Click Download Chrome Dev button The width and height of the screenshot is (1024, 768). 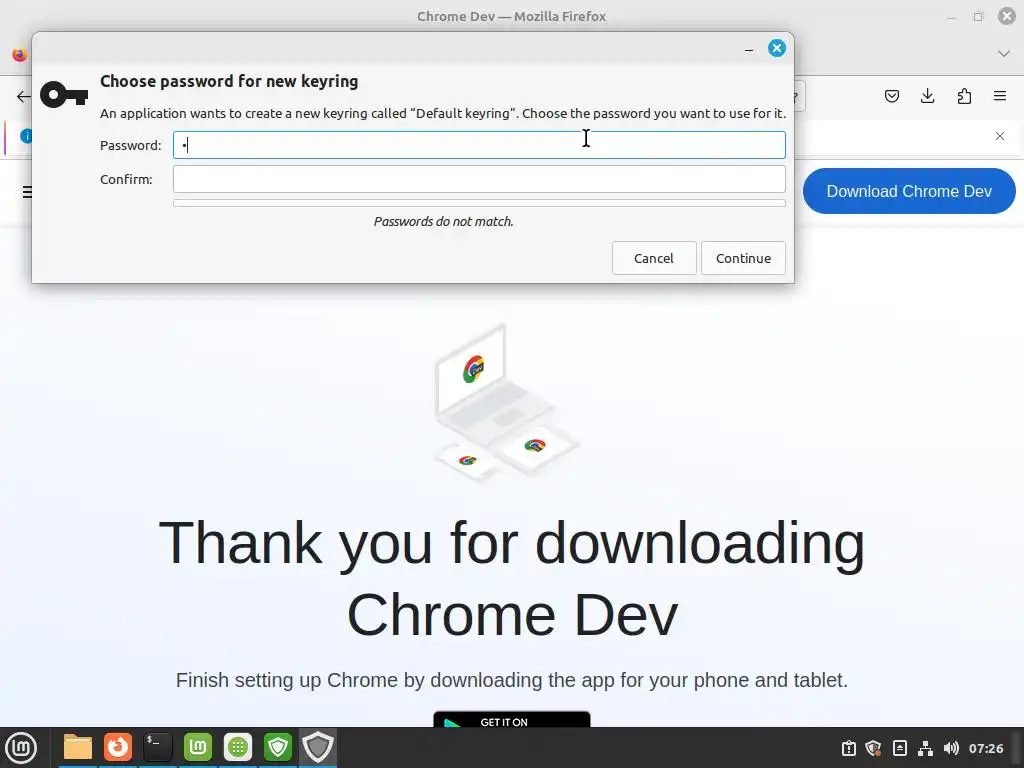(909, 191)
